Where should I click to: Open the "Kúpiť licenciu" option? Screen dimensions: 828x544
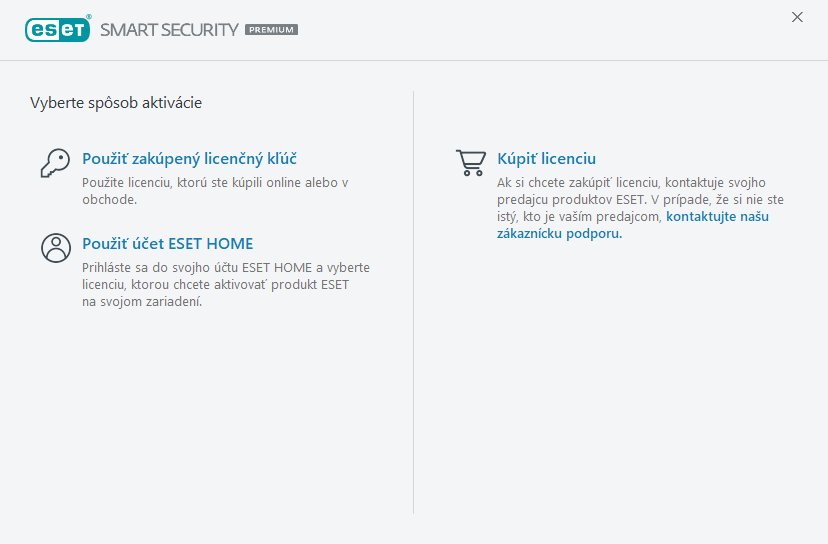point(546,159)
